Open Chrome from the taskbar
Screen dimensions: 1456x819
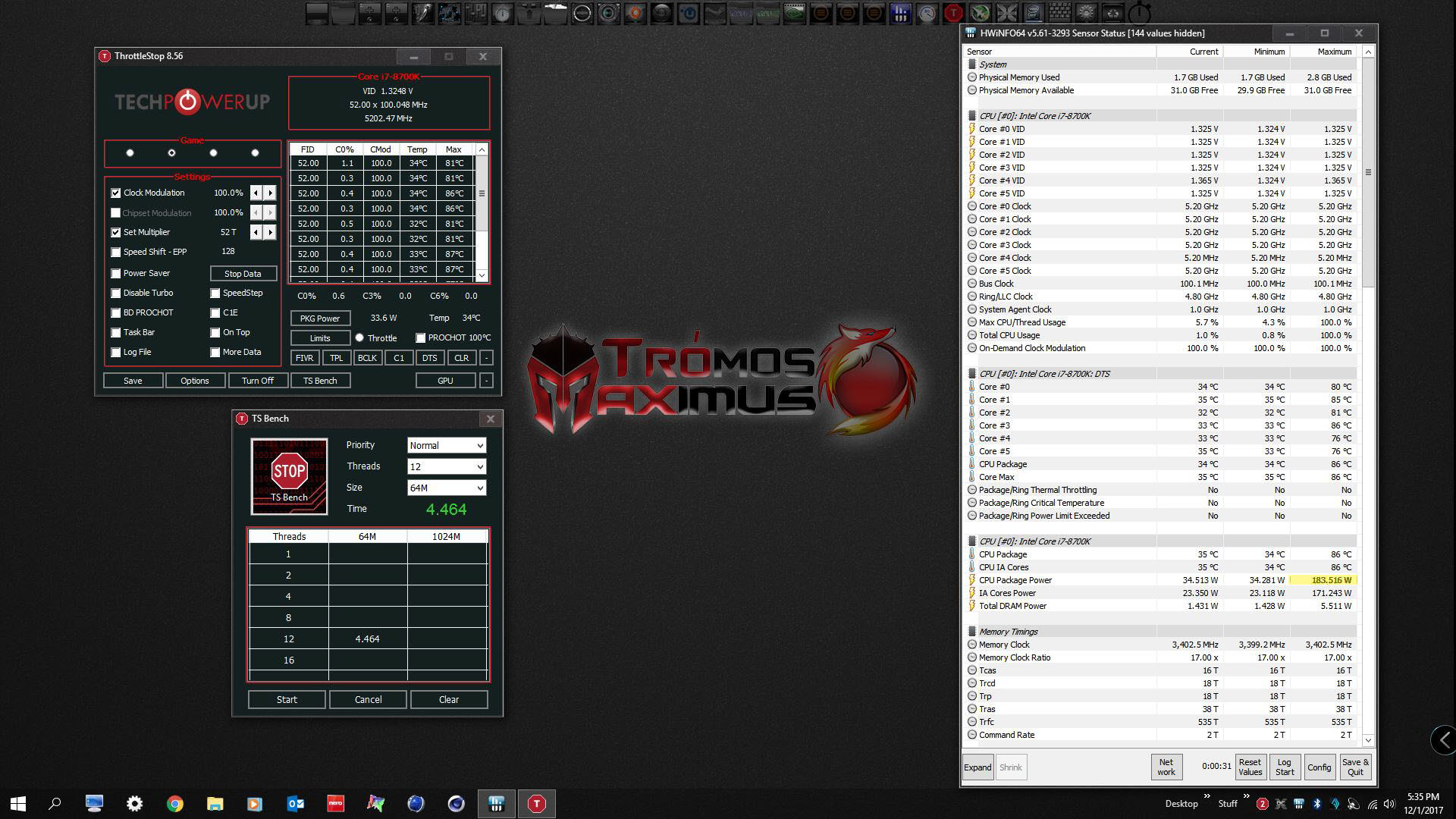[x=174, y=804]
